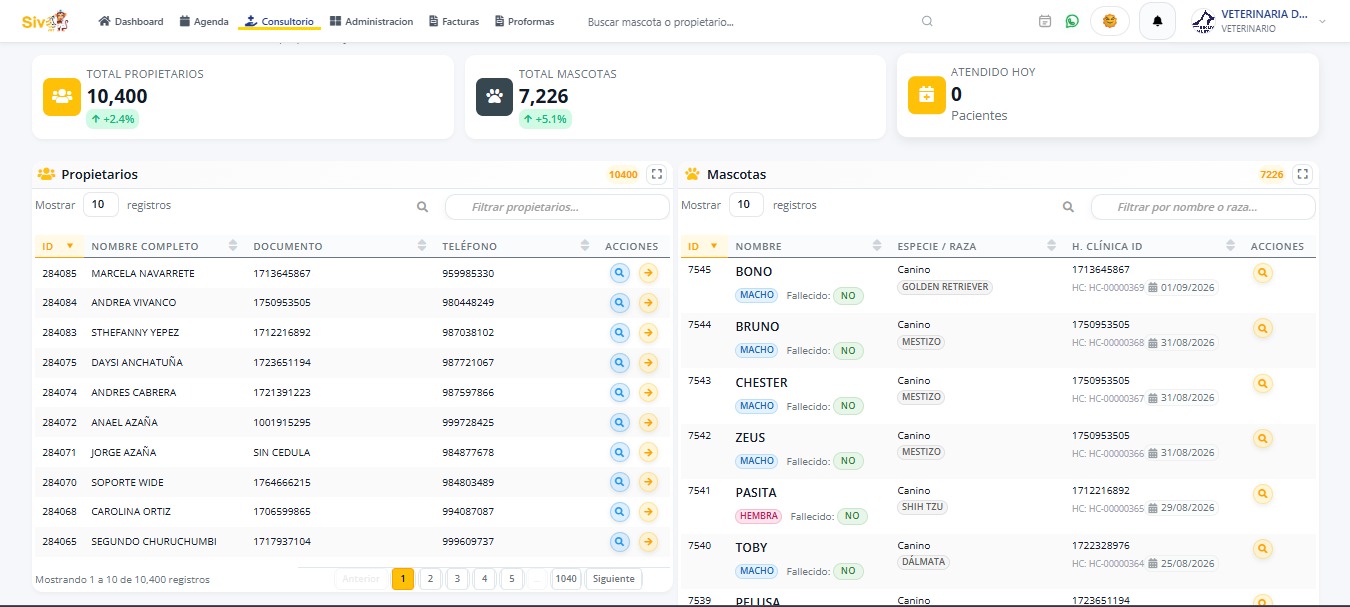The width and height of the screenshot is (1350, 607).
Task: View details for Daysi Anchatuña
Action: click(619, 362)
